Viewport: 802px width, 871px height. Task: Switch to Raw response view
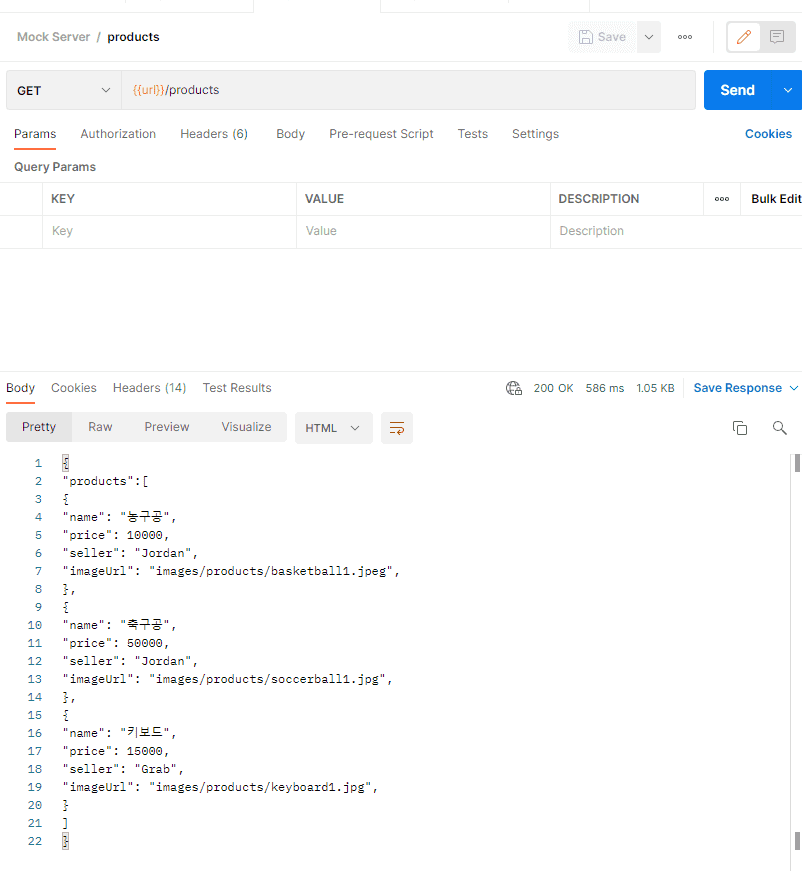(100, 427)
